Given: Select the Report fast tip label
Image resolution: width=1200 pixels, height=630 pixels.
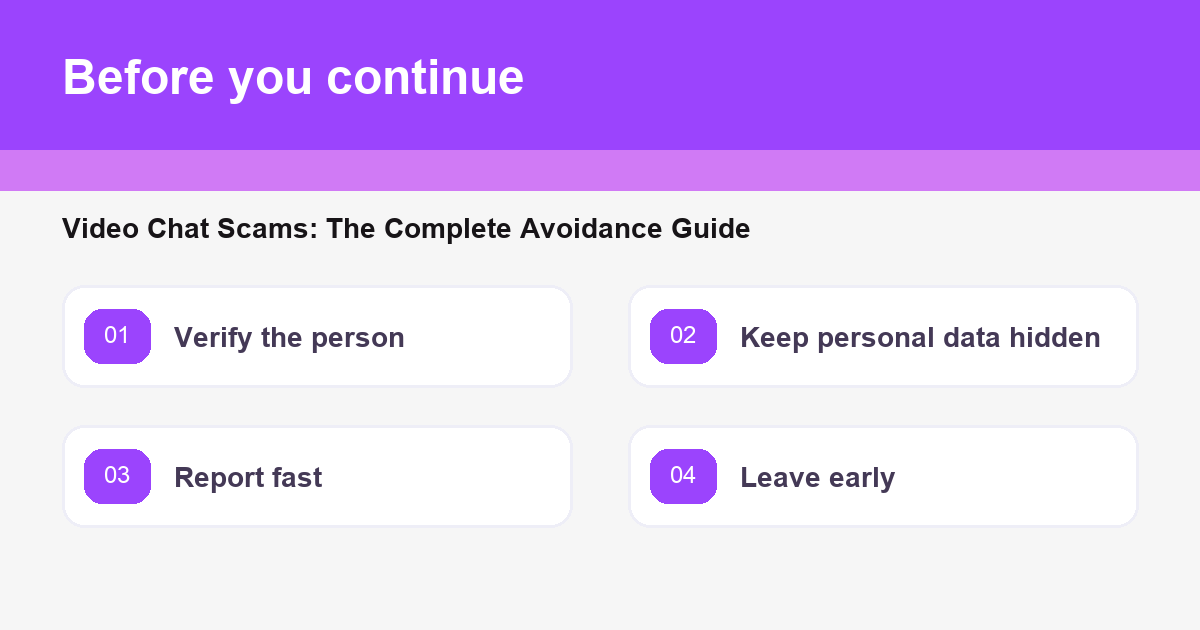Looking at the screenshot, I should pos(248,478).
